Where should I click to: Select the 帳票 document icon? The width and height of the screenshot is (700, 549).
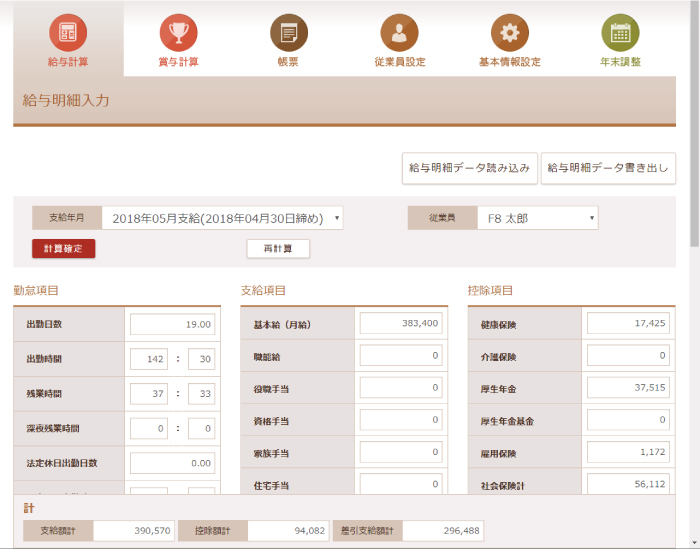click(x=288, y=33)
